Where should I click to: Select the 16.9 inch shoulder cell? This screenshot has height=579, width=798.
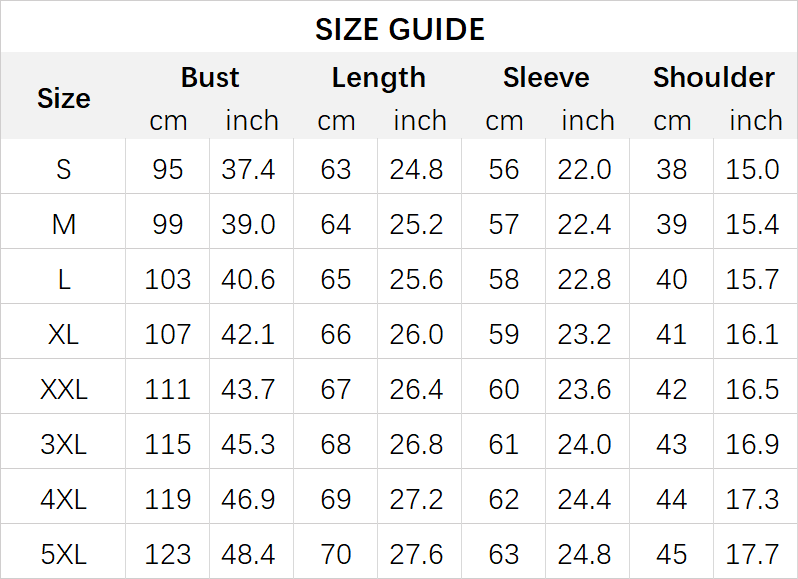click(753, 444)
